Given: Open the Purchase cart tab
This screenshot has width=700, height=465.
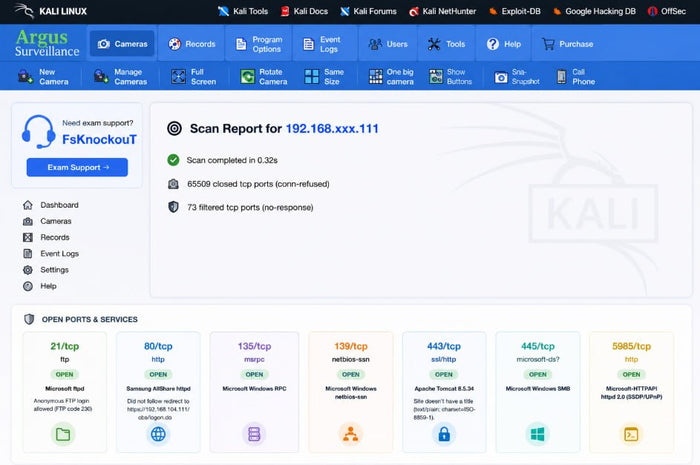Looking at the screenshot, I should (567, 44).
